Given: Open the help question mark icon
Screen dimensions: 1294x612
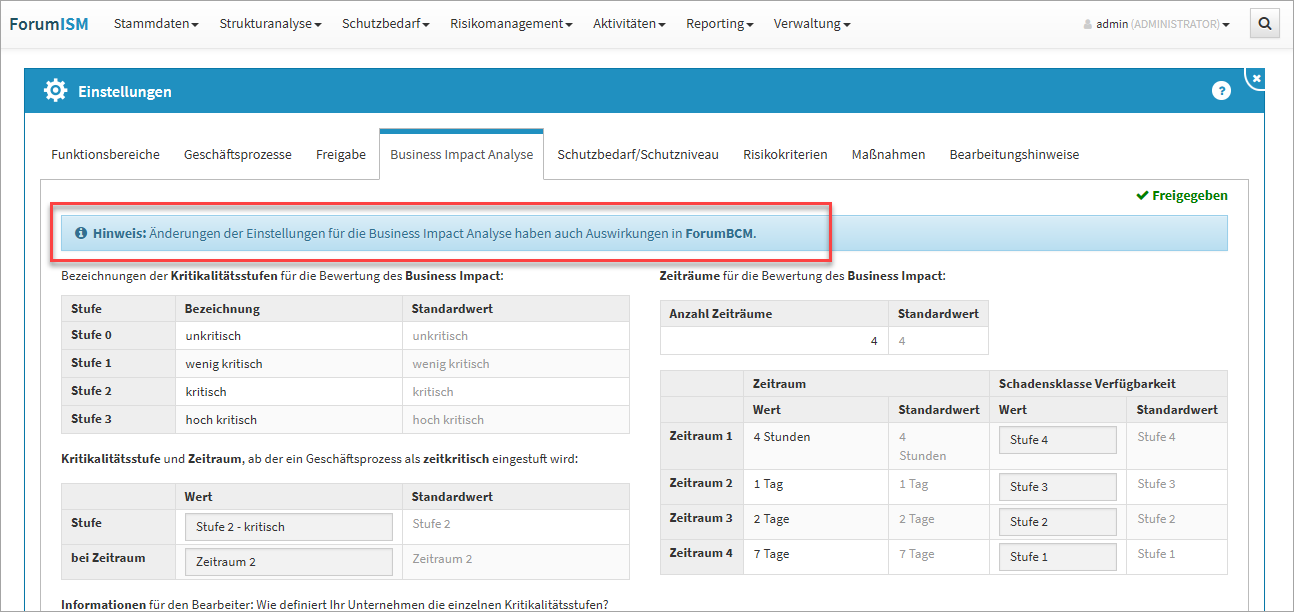Looking at the screenshot, I should point(1221,91).
